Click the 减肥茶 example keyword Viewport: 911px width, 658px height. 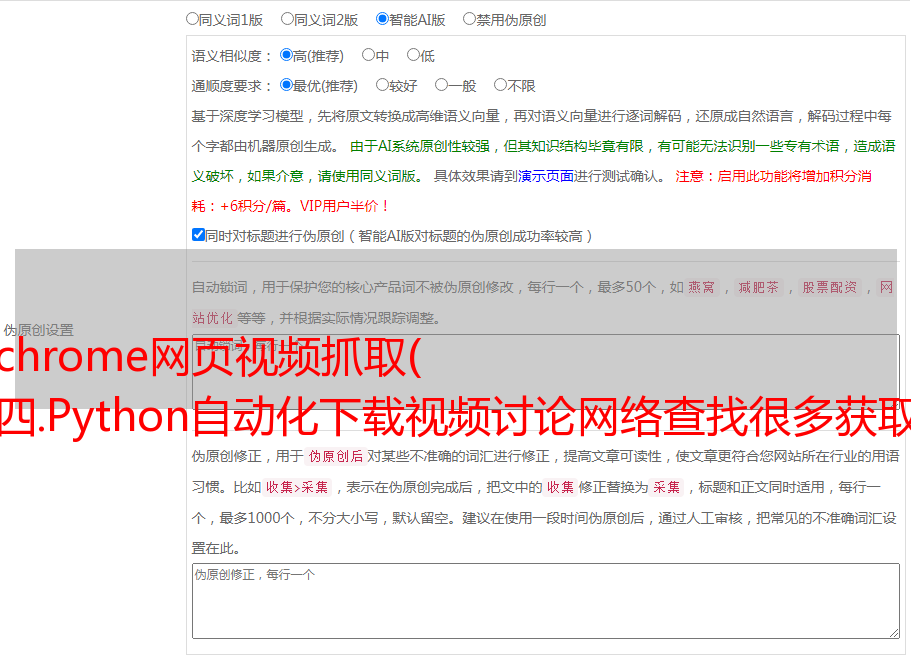[x=758, y=287]
